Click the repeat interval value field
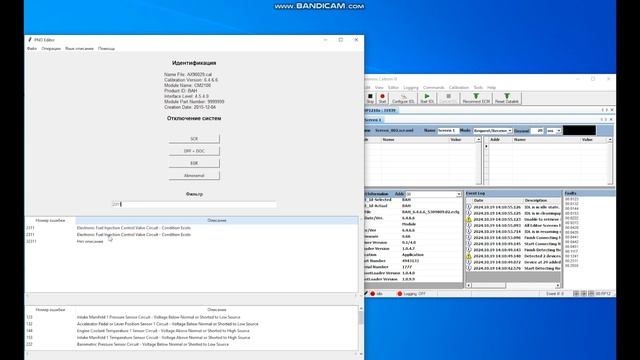The image size is (640, 360). (x=537, y=131)
